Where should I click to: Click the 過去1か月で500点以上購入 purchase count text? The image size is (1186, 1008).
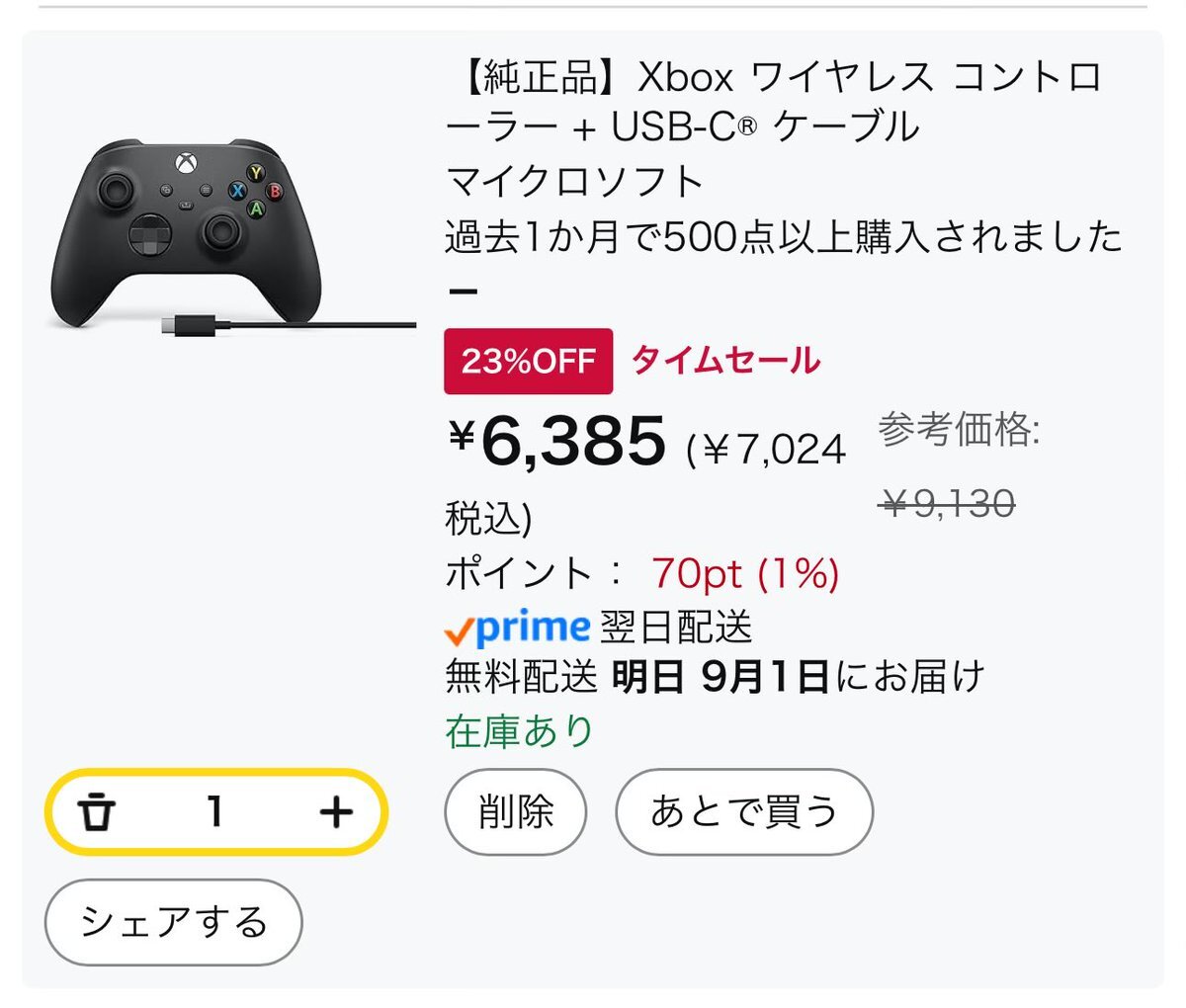tap(784, 237)
